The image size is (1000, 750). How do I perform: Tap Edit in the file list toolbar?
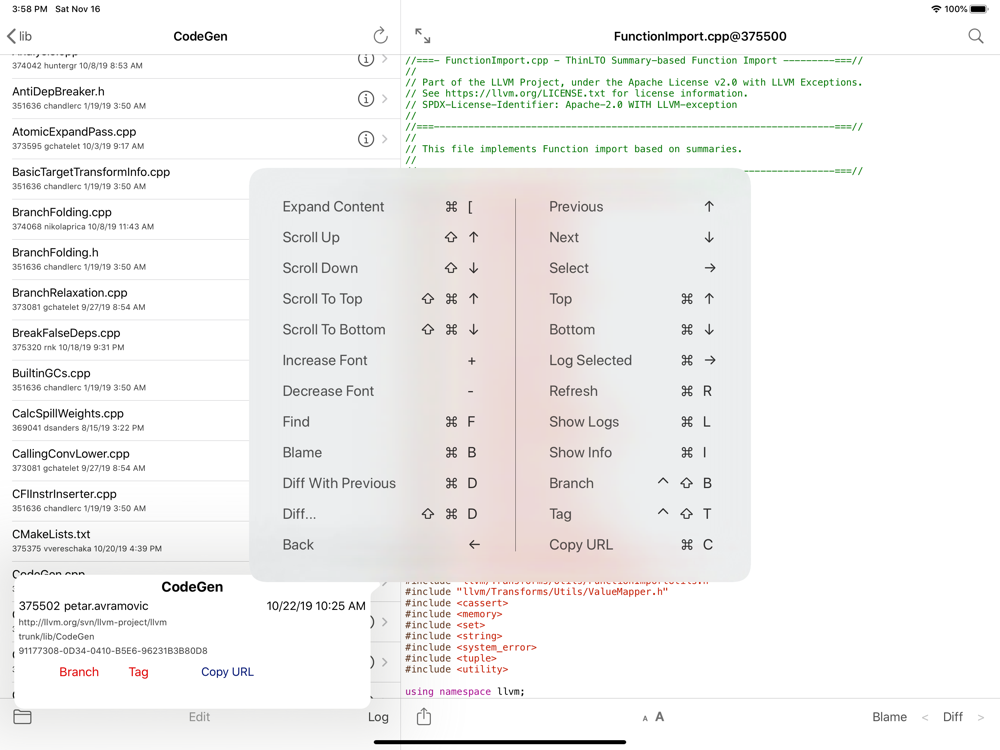click(199, 717)
